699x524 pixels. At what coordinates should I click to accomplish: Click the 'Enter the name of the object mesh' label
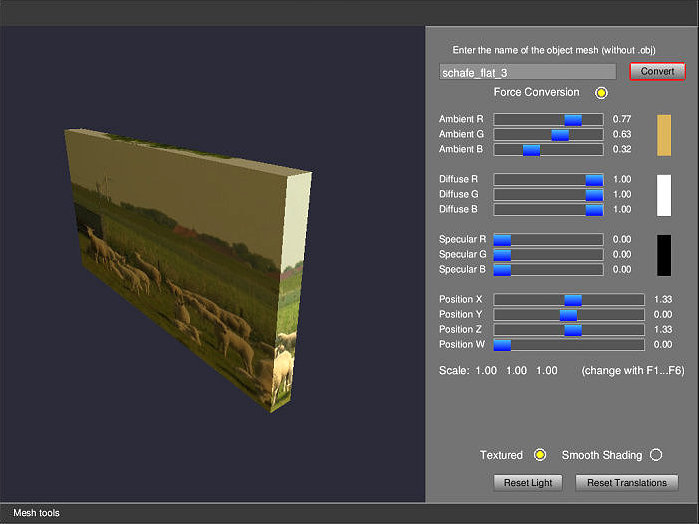(x=554, y=50)
